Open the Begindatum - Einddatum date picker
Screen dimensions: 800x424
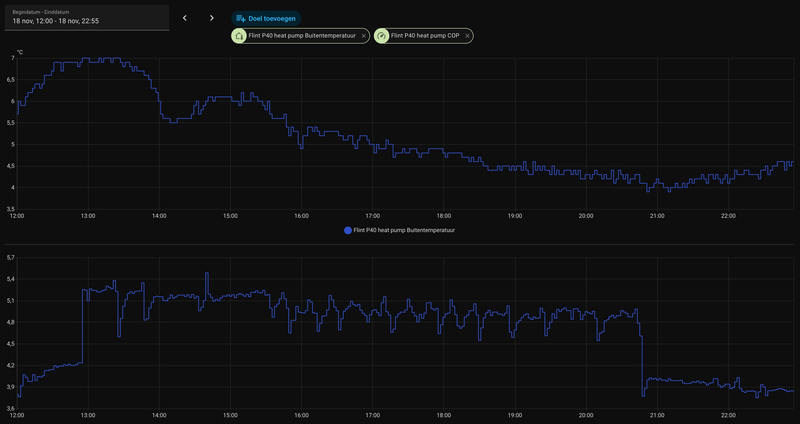85,16
